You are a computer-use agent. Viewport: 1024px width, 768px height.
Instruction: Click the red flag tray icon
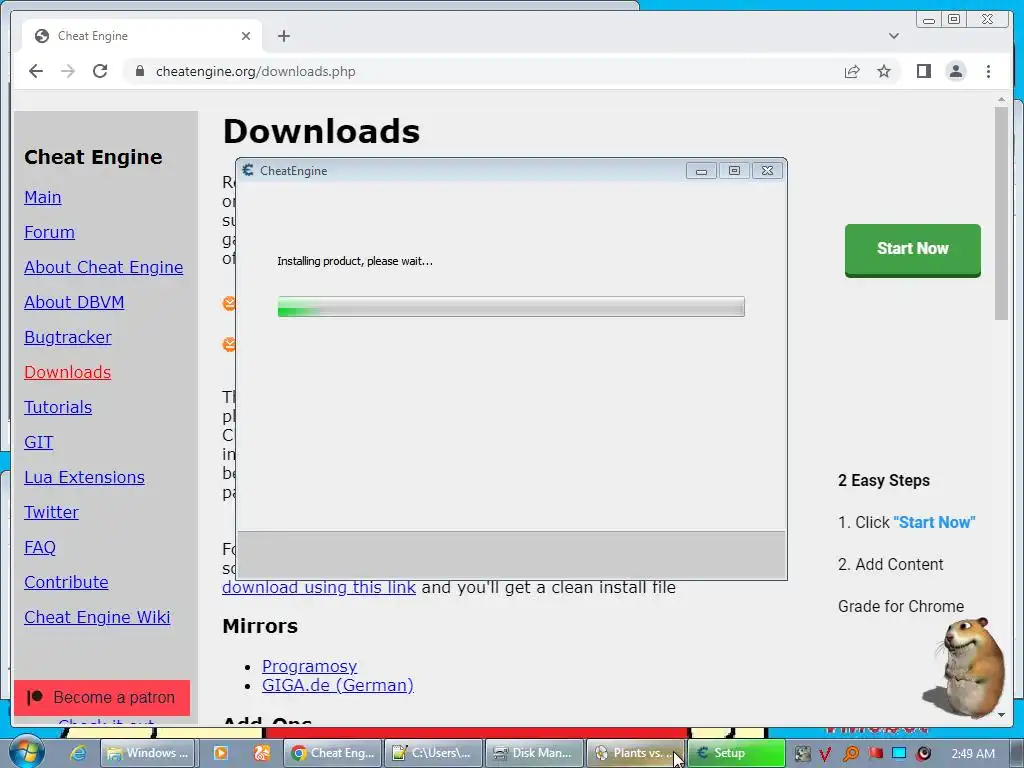click(x=875, y=754)
